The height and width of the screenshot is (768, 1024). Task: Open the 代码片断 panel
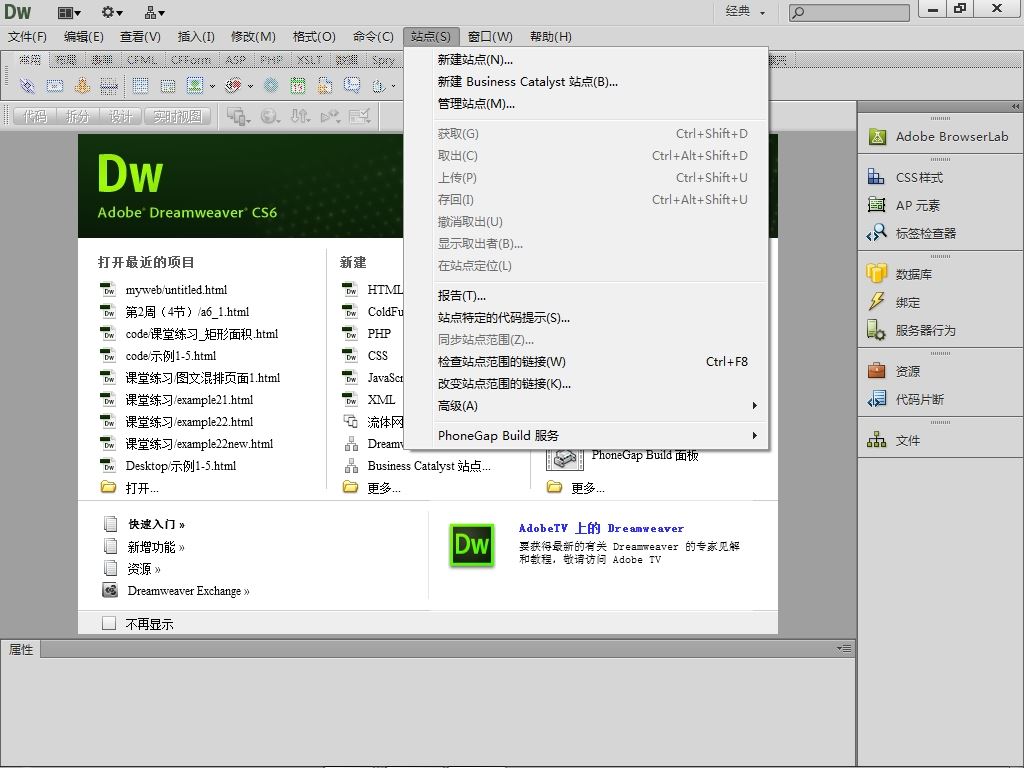pos(905,399)
